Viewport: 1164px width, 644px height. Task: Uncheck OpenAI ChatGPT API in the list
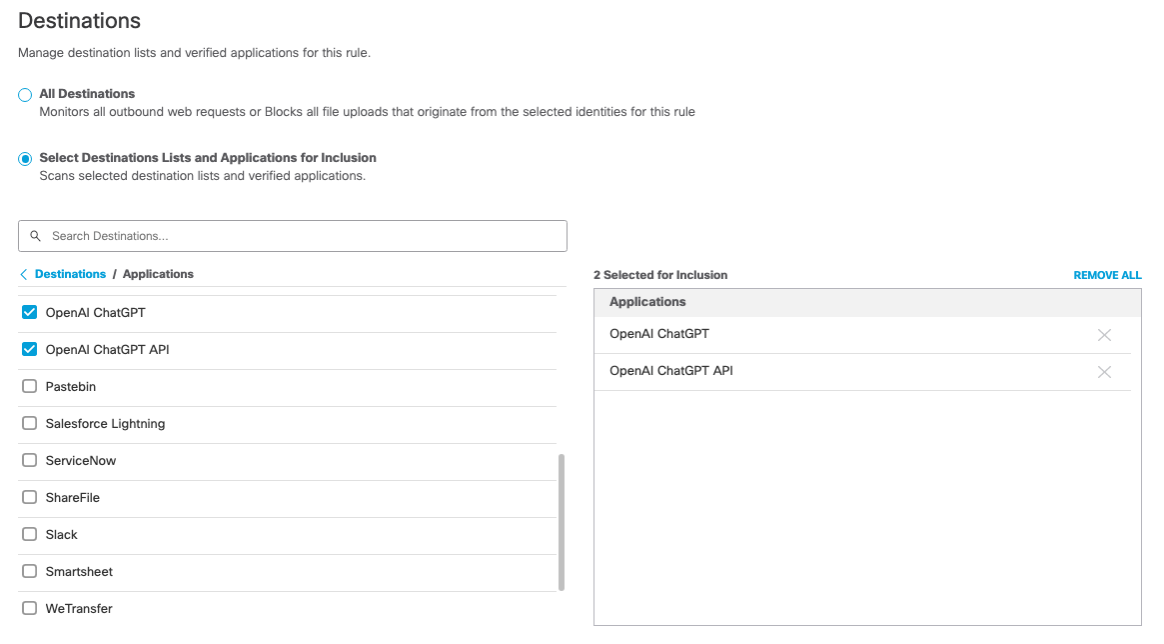point(29,348)
